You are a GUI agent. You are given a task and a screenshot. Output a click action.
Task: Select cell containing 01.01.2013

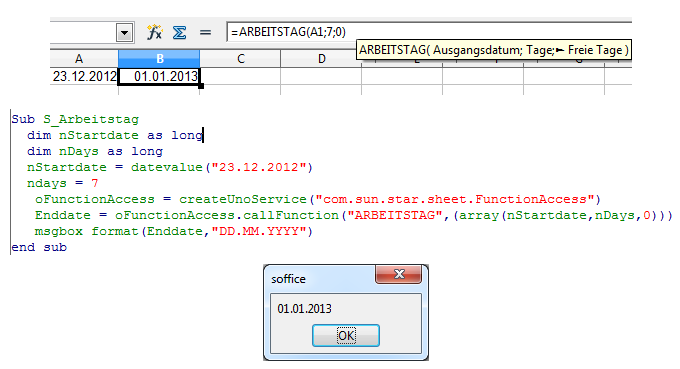[159, 76]
